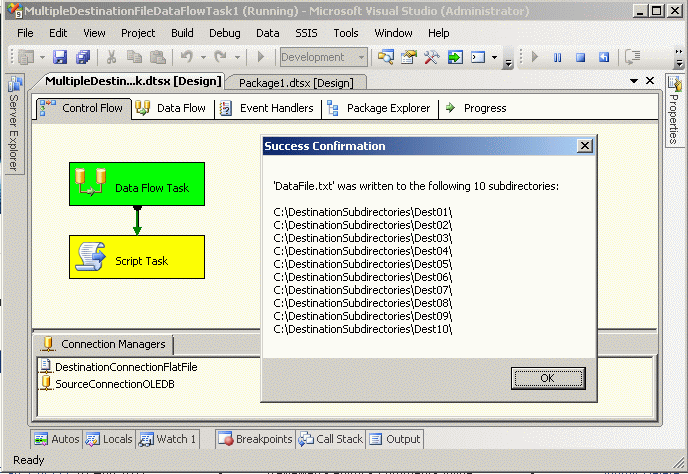Pause debugging with Break All icon
This screenshot has height=474, width=688.
pyautogui.click(x=557, y=57)
